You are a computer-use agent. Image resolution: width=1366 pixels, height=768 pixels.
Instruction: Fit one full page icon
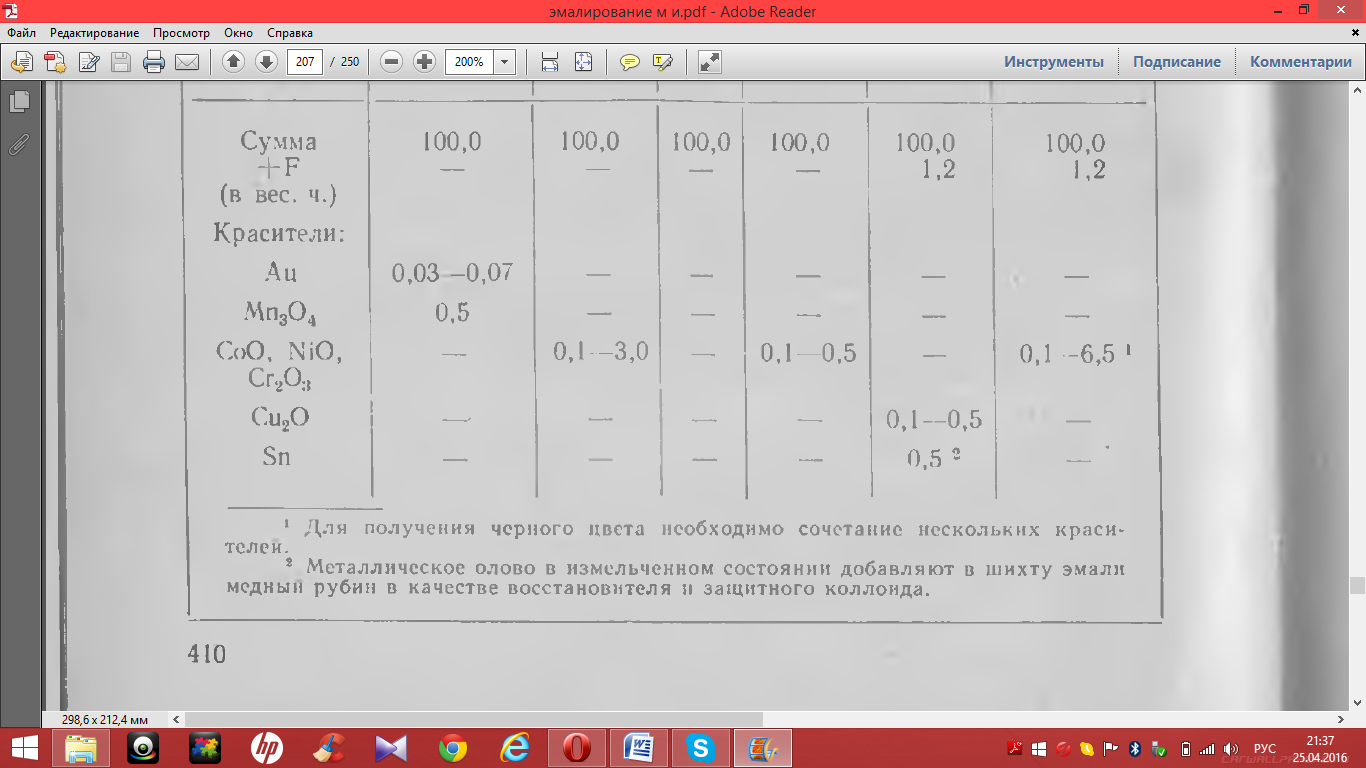click(x=584, y=62)
